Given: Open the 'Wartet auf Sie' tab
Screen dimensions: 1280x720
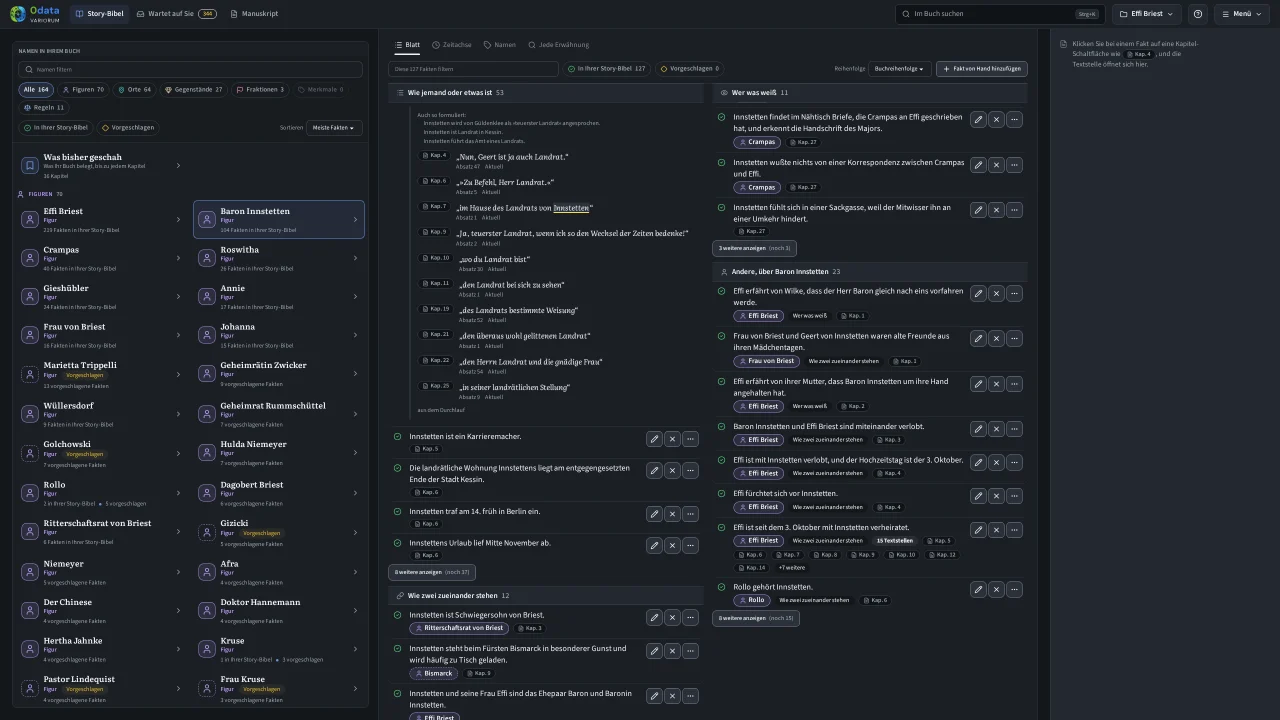Looking at the screenshot, I should coord(176,14).
